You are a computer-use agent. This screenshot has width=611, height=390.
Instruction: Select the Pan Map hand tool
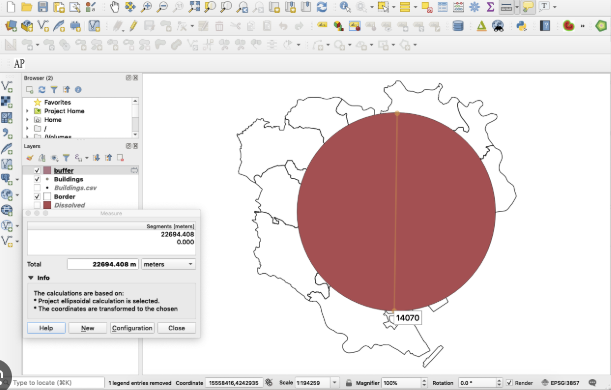(x=114, y=7)
